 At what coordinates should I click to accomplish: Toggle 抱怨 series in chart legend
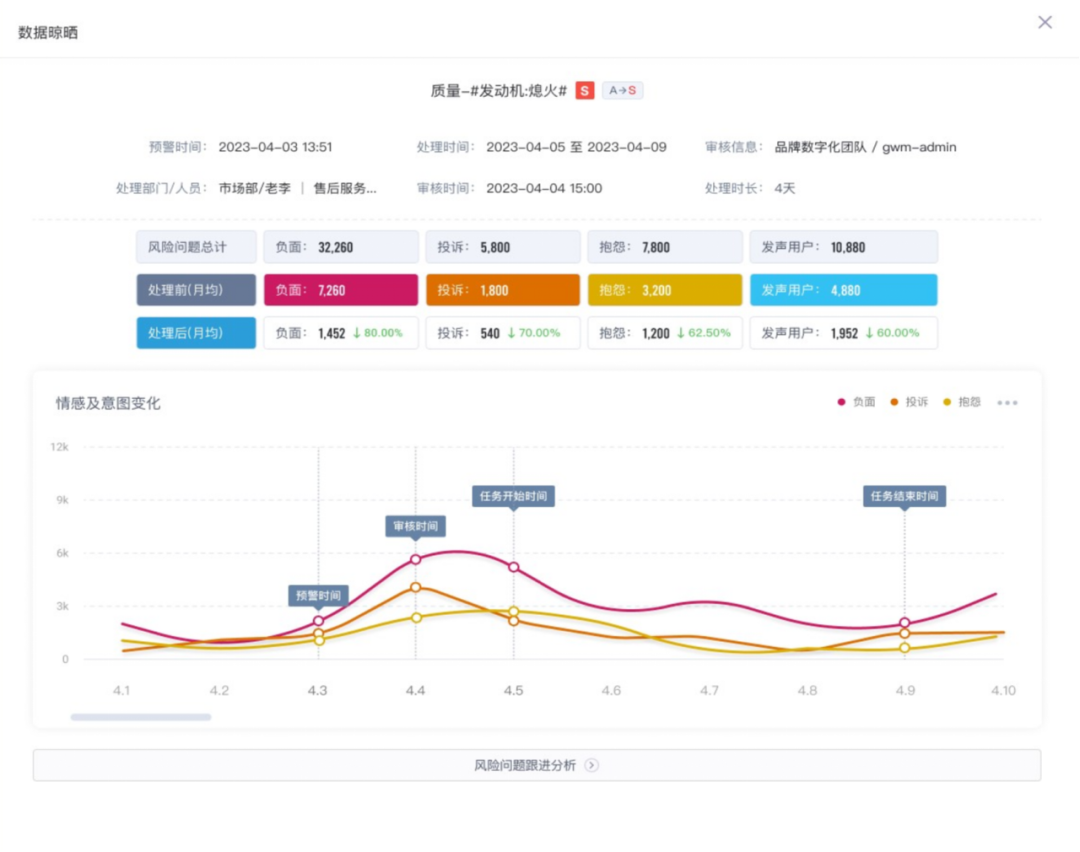tap(962, 402)
